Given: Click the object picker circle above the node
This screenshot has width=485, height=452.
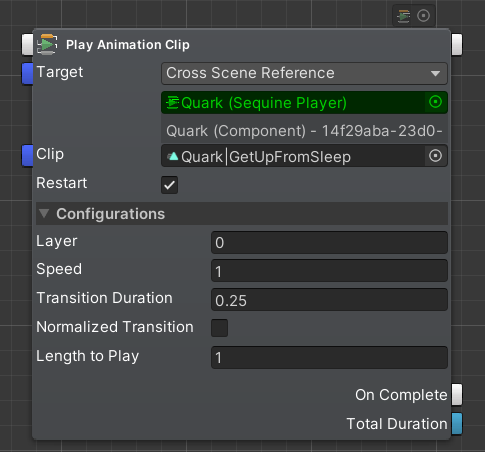Looking at the screenshot, I should 423,16.
